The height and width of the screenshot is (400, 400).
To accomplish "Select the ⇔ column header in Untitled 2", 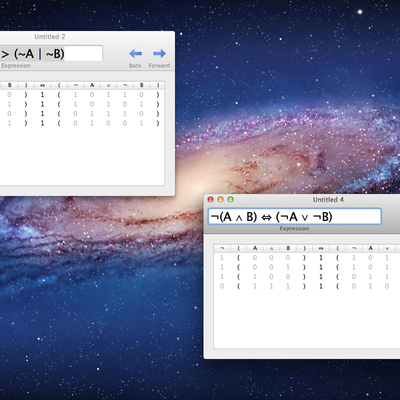I will [42, 85].
